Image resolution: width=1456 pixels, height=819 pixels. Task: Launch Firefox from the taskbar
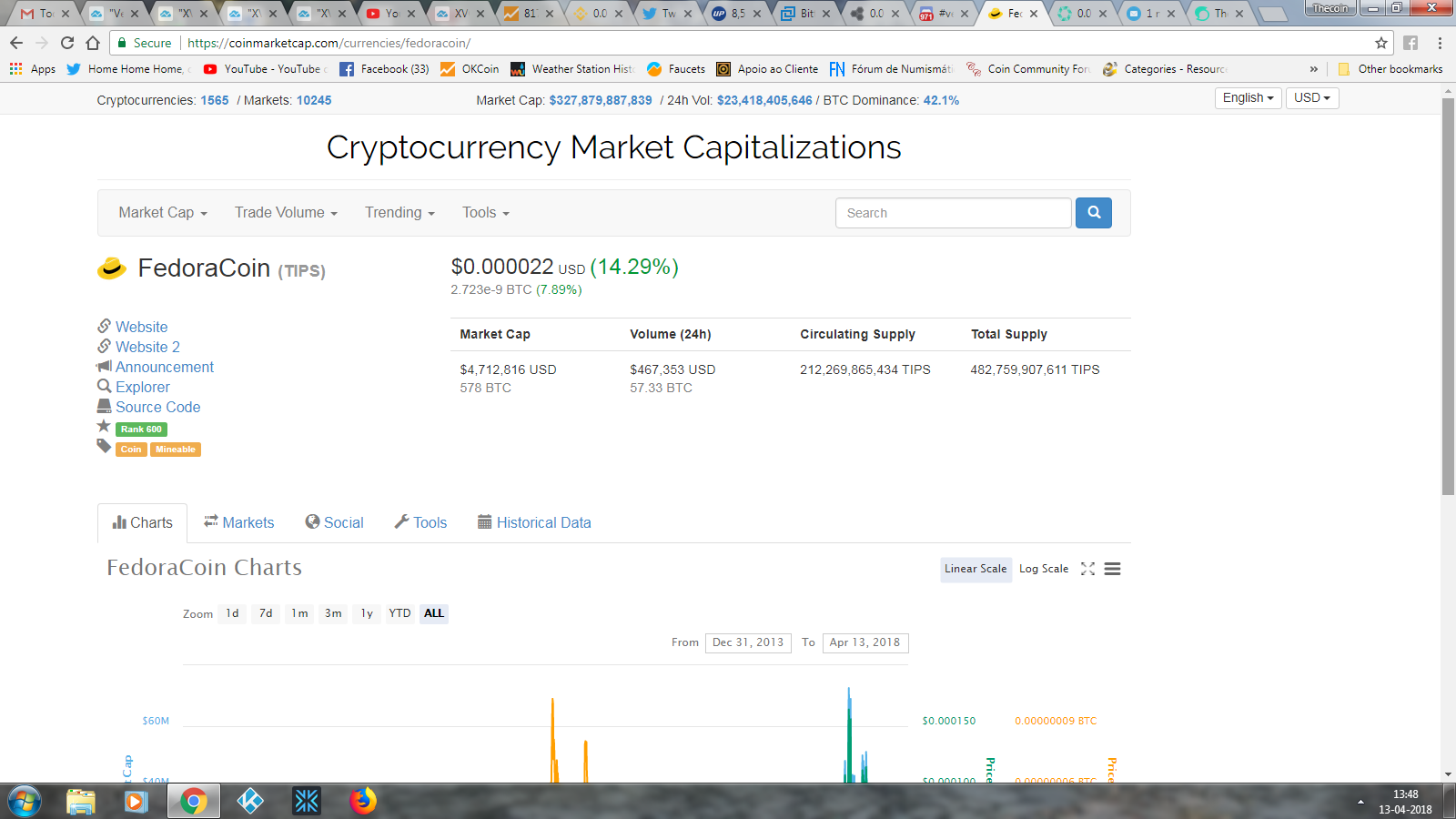(x=363, y=801)
